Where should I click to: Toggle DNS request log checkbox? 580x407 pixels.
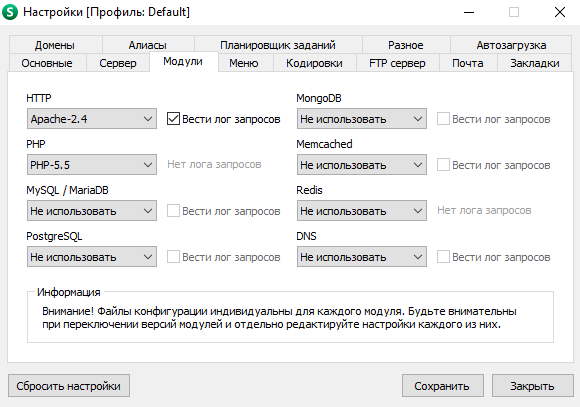443,256
